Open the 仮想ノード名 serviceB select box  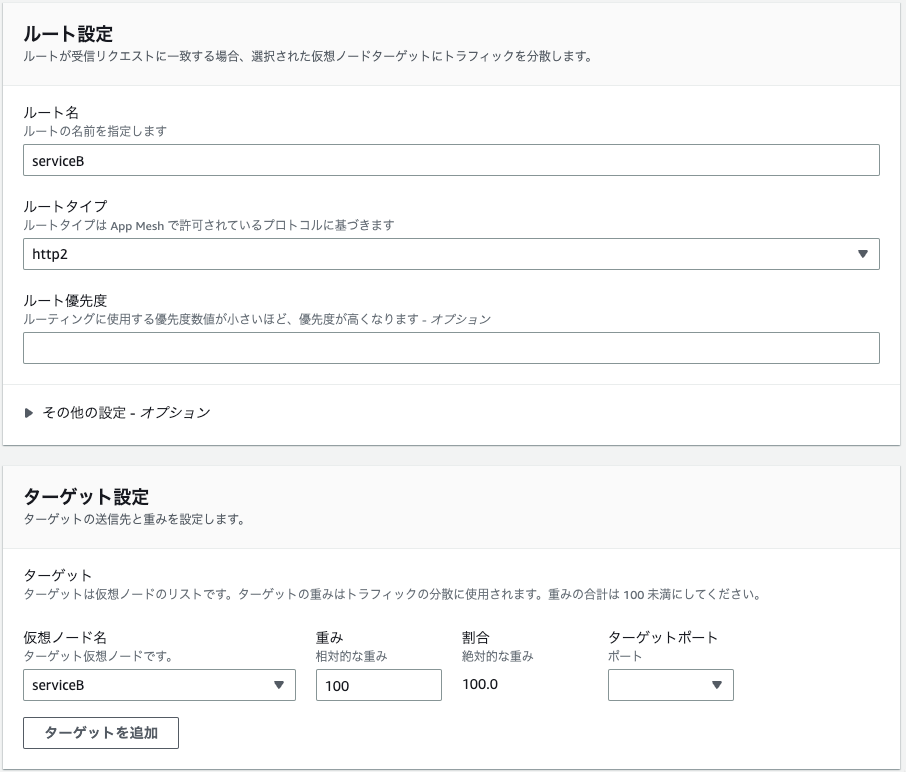(159, 685)
